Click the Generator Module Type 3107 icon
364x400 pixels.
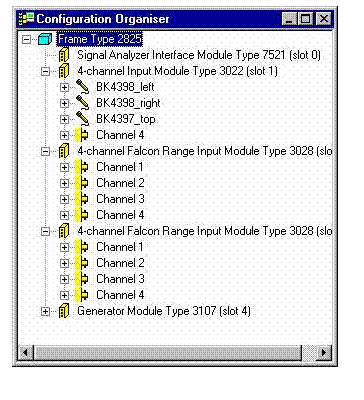click(x=64, y=311)
